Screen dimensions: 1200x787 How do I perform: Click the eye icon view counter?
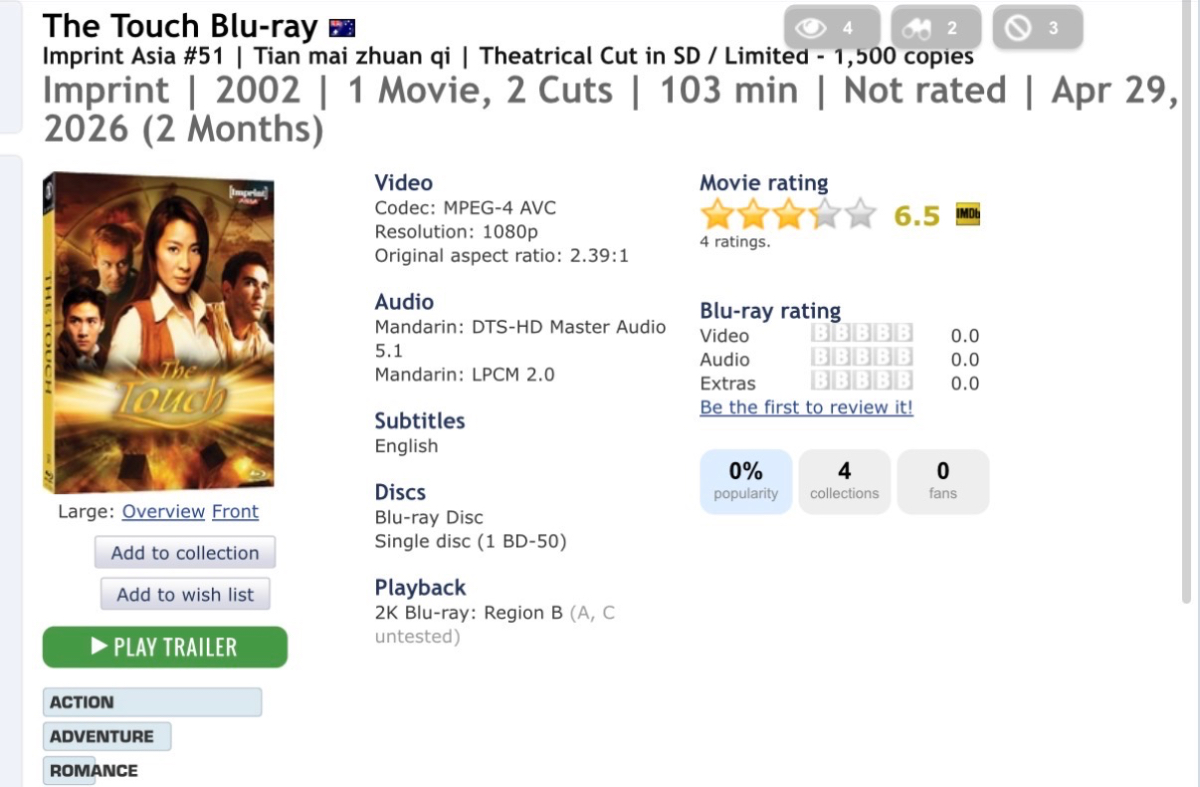point(831,28)
